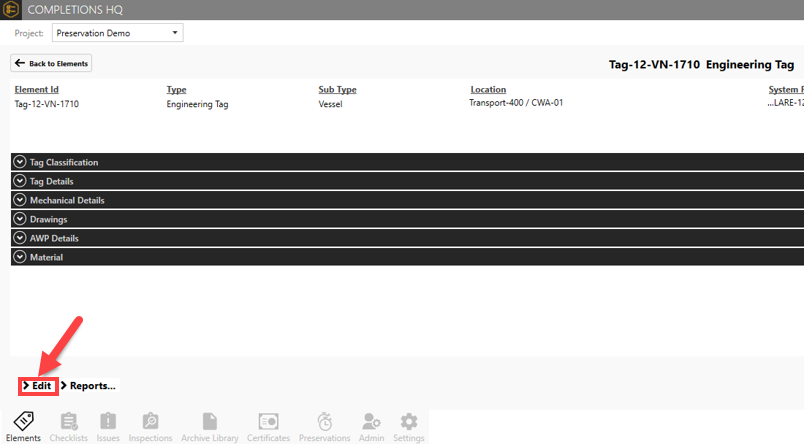This screenshot has height=444, width=804.
Task: Click the COMPLETIONS HQ title text
Action: tap(75, 10)
